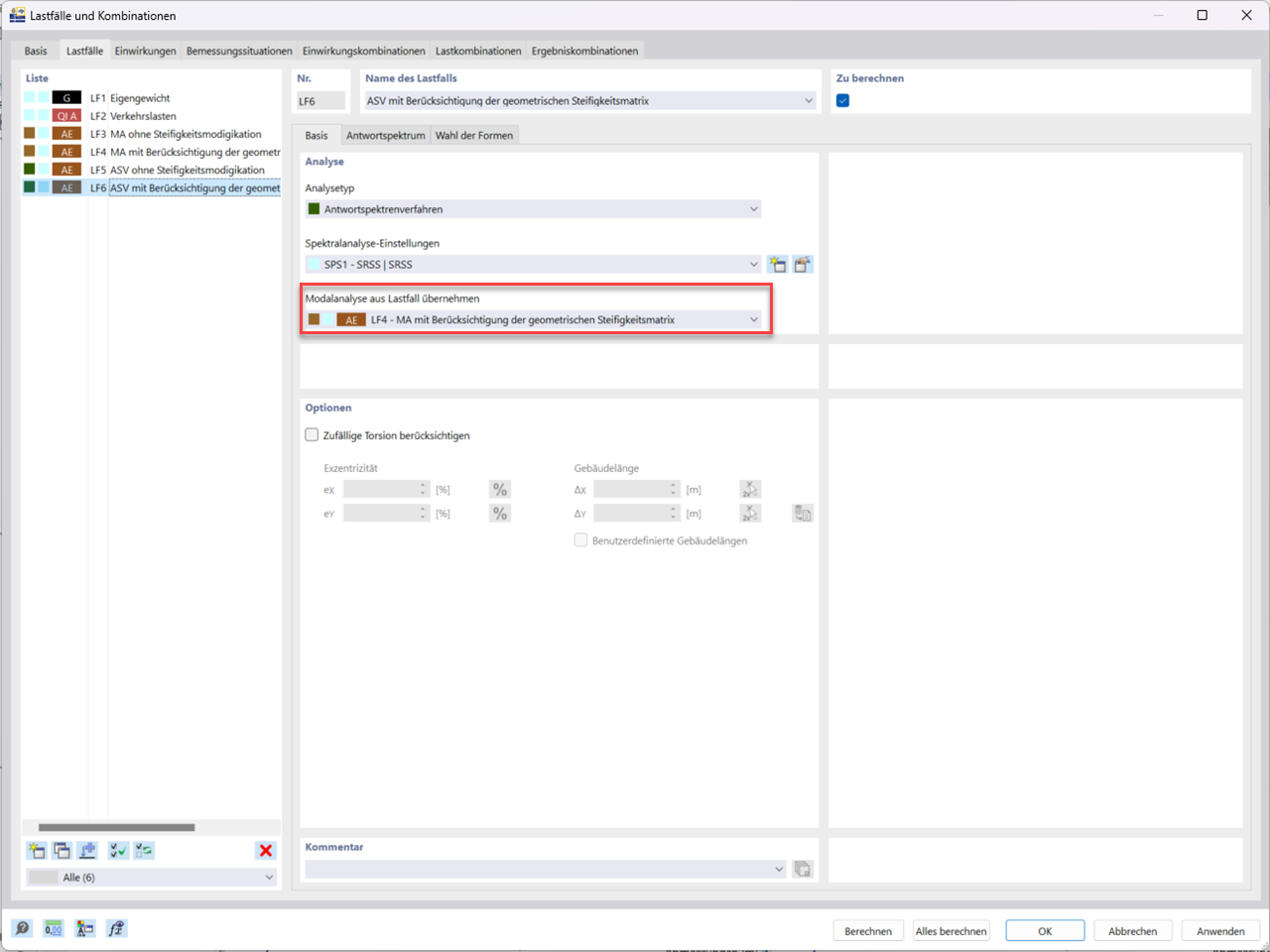Screen dimensions: 1270x952
Task: Open the Bemessungssituationen tab
Action: coord(239,51)
